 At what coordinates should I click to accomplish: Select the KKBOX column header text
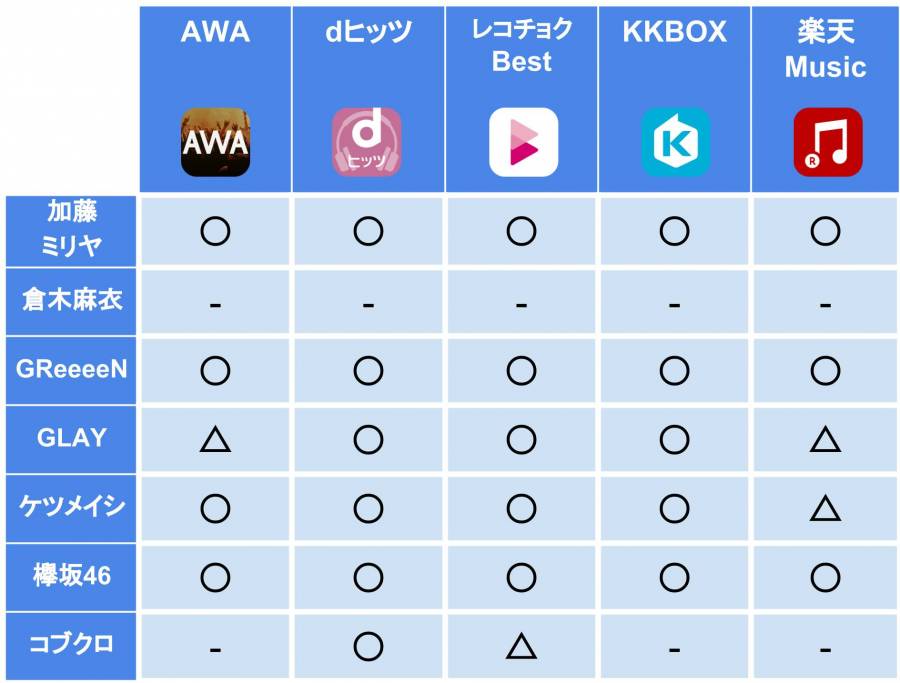tap(674, 32)
